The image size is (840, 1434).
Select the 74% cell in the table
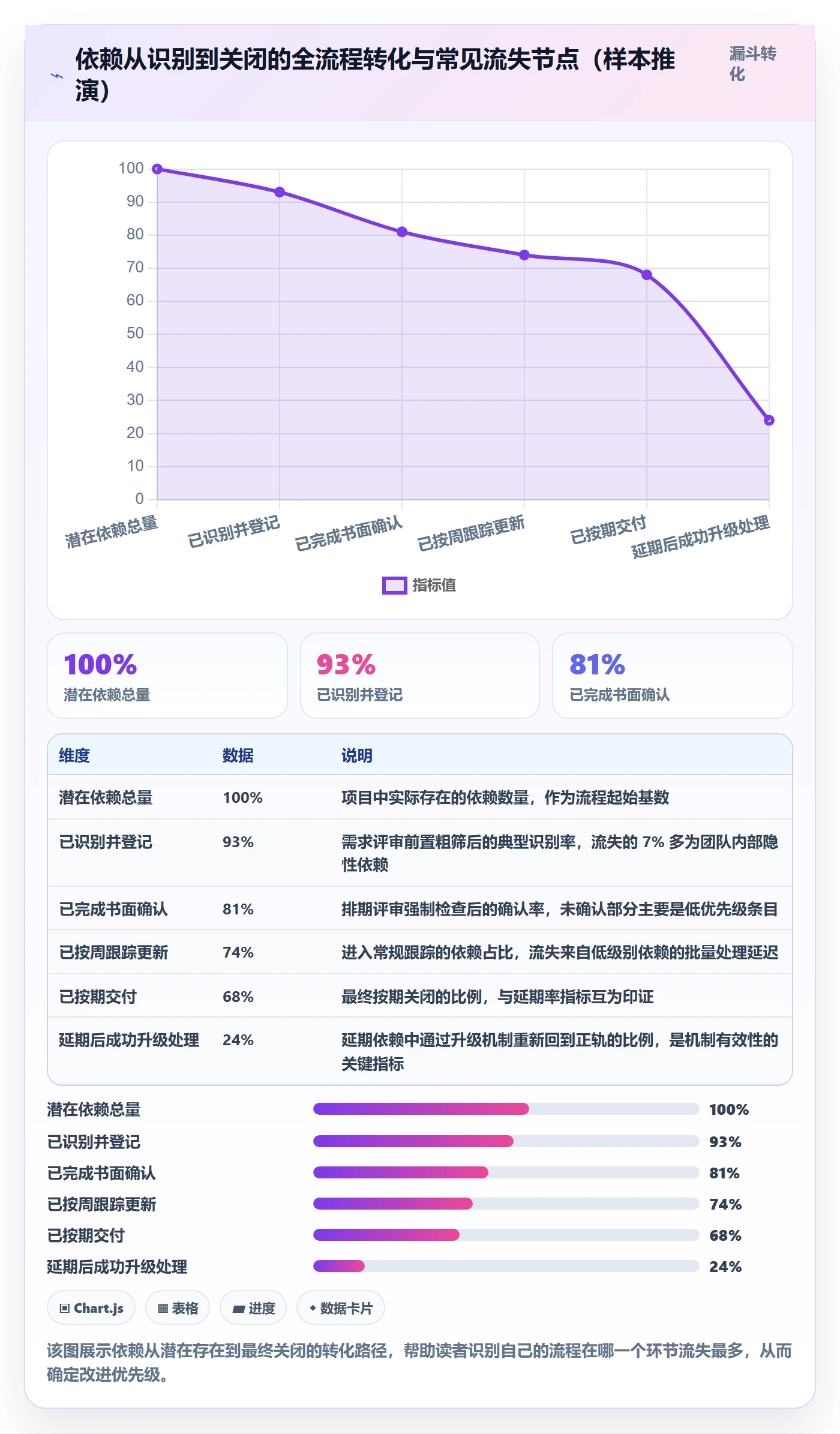pyautogui.click(x=238, y=952)
